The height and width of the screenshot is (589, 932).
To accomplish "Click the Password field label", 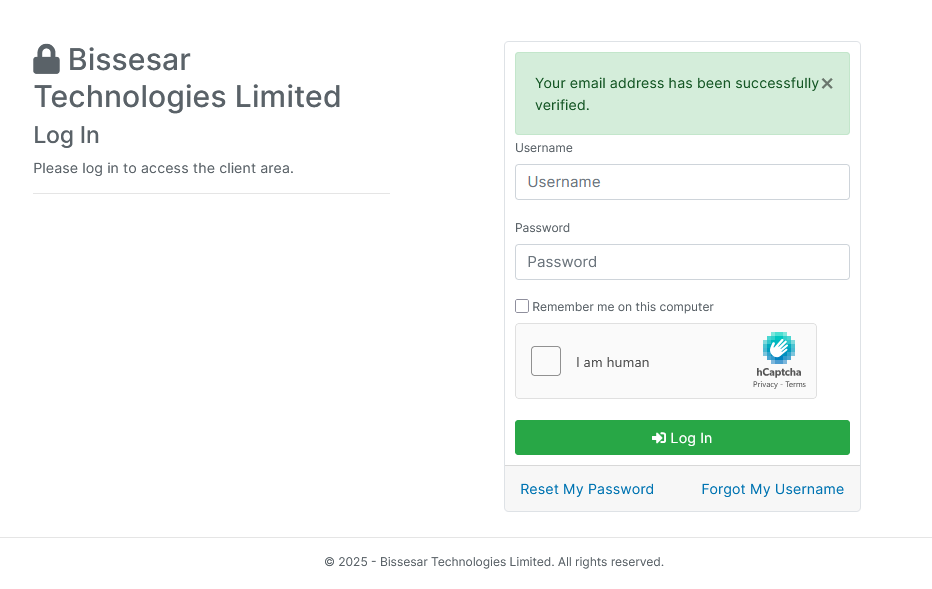I will tap(542, 228).
